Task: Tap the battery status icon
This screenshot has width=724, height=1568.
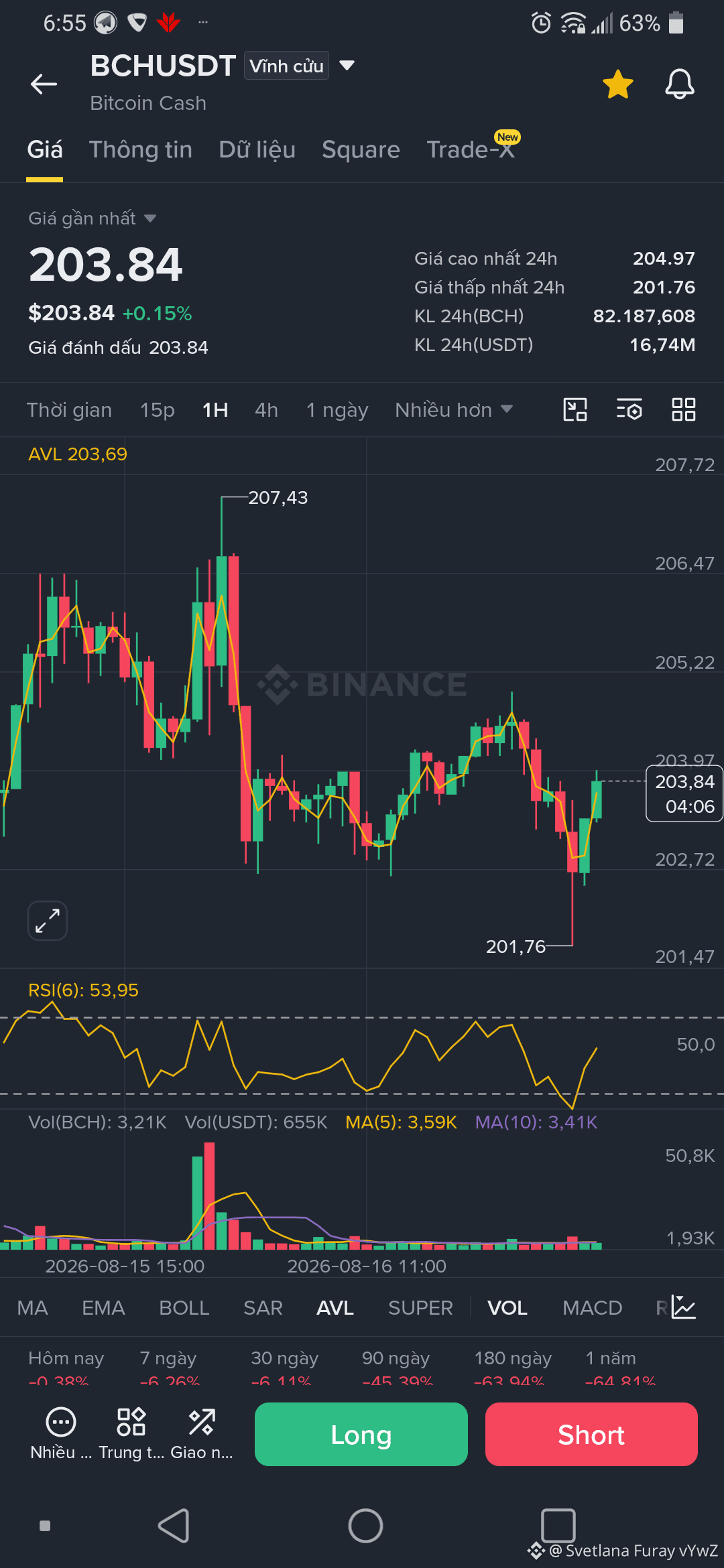Action: point(676,23)
